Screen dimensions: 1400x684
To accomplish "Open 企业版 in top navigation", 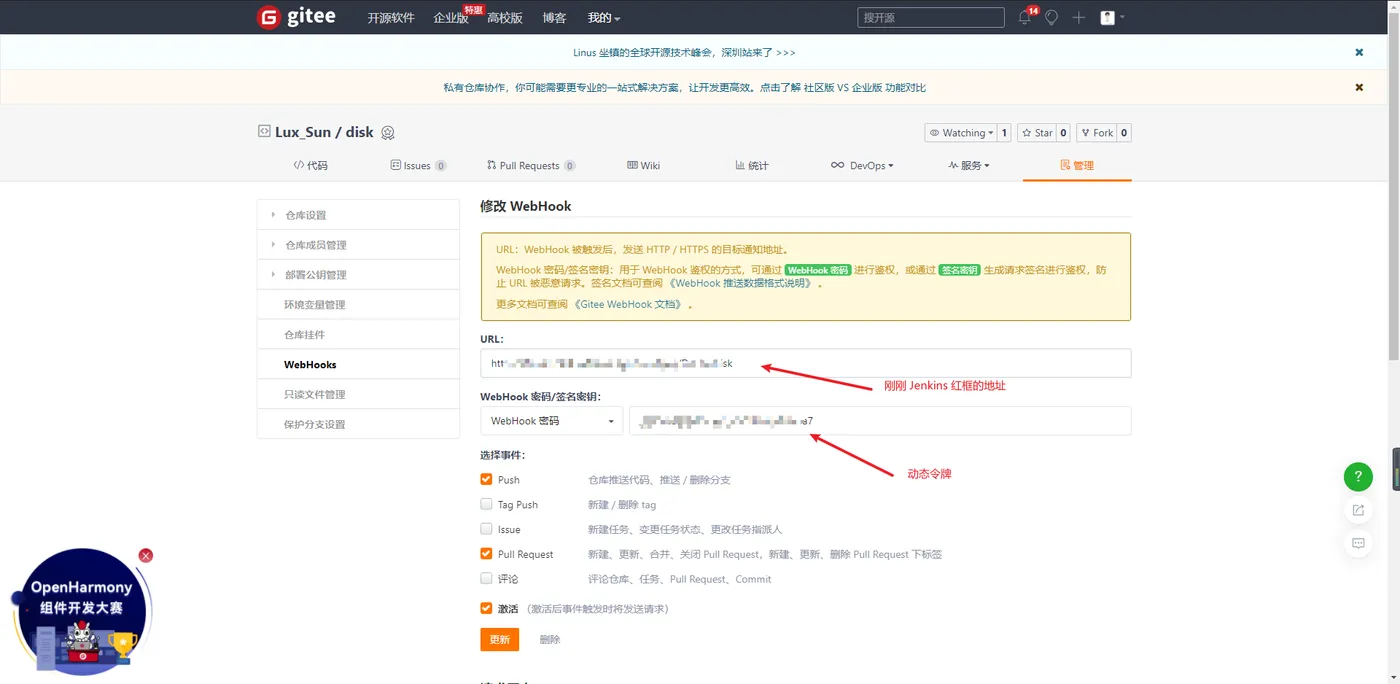I will click(x=451, y=18).
